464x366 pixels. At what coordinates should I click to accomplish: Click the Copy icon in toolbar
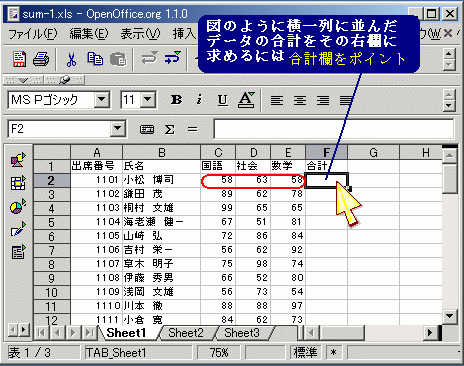point(95,59)
